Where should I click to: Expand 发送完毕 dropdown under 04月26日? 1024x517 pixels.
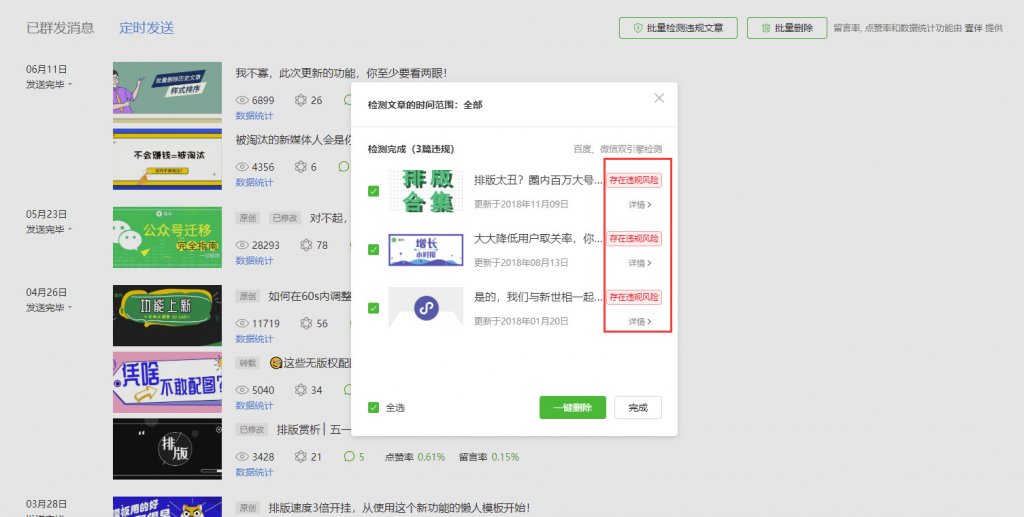point(49,307)
